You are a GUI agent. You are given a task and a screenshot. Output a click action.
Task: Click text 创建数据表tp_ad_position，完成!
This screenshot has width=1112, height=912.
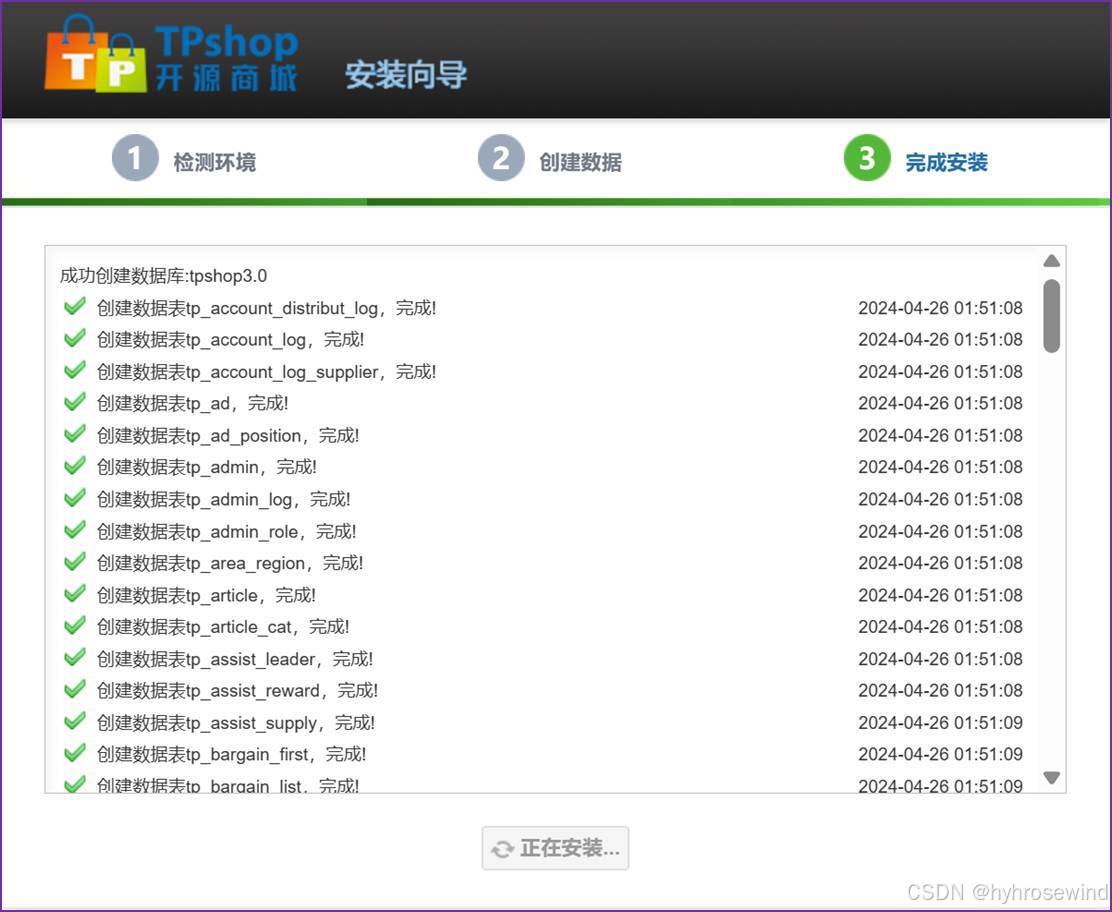[x=228, y=436]
